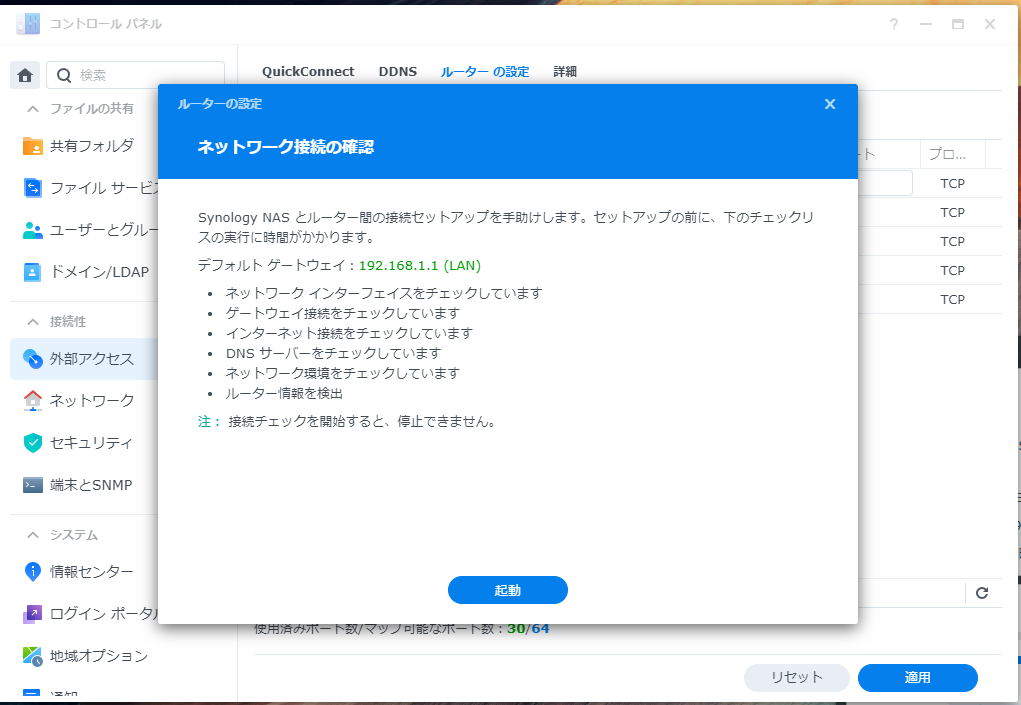This screenshot has height=705, width=1021.
Task: Open 共有フォルダ folder icon
Action: (33, 146)
